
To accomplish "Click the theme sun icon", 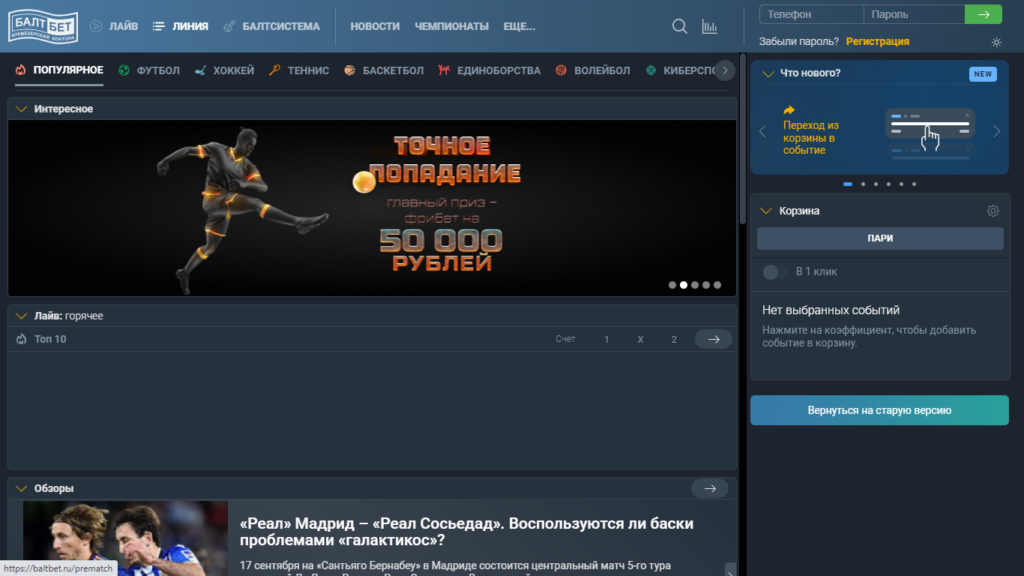I will (996, 42).
